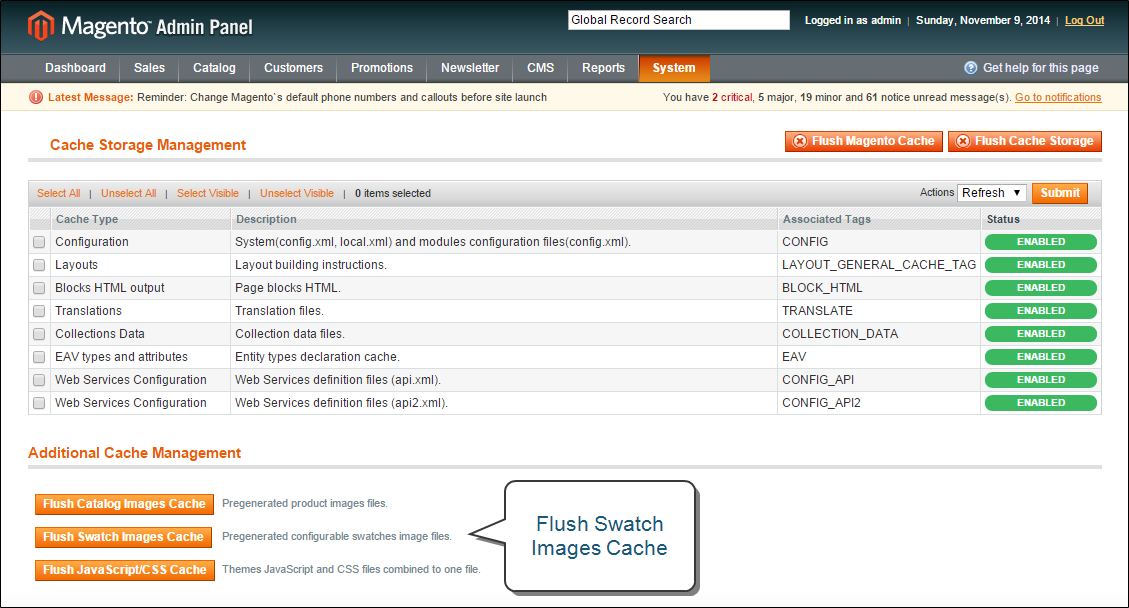
Task: Open the Sales menu
Action: (x=149, y=68)
